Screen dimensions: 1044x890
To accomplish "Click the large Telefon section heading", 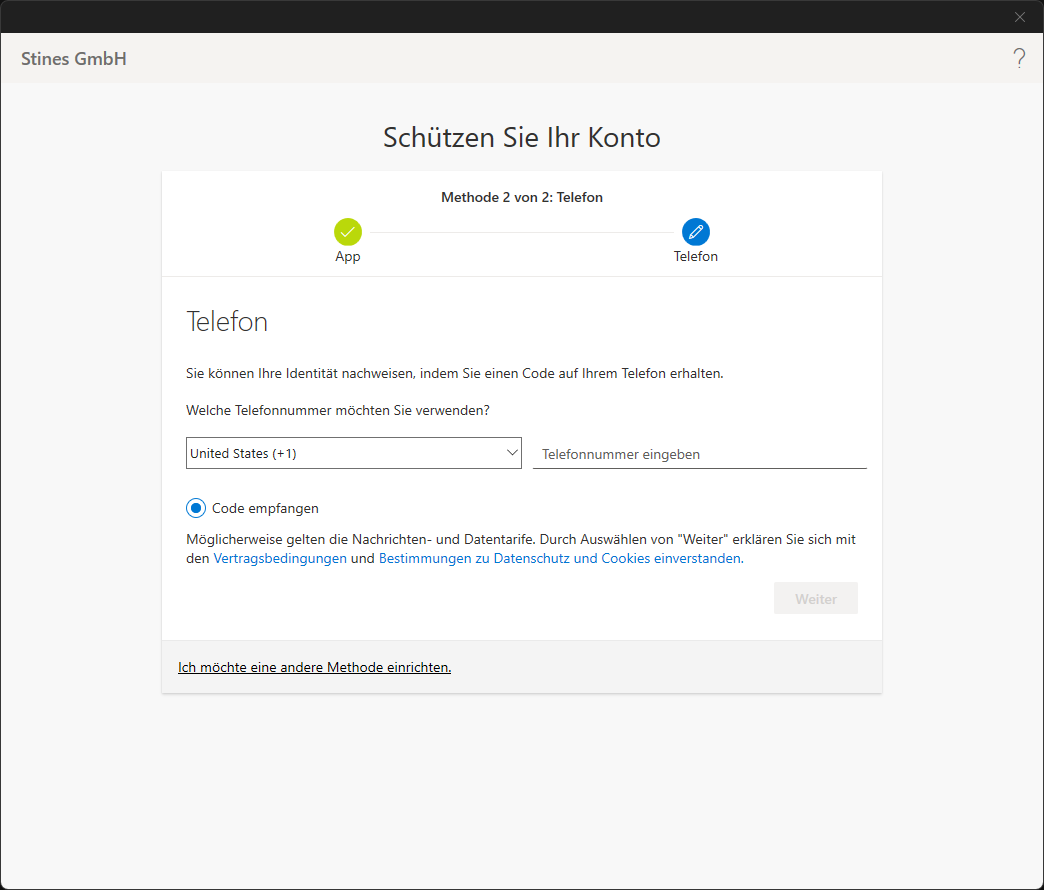I will [x=227, y=322].
